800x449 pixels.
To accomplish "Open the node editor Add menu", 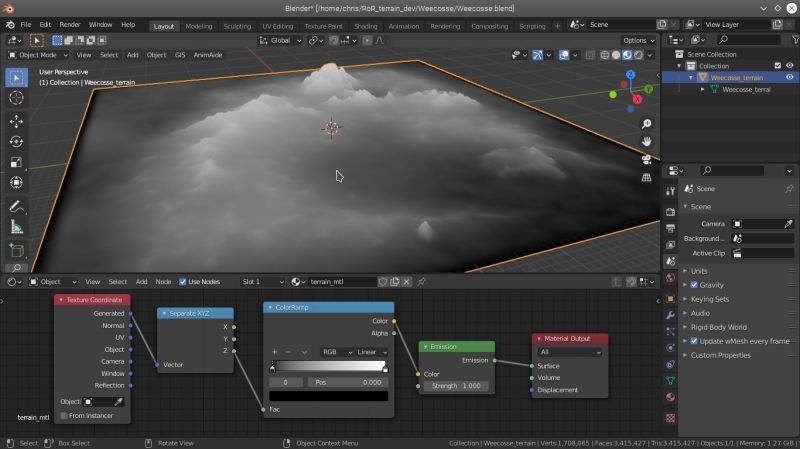I will click(x=141, y=282).
